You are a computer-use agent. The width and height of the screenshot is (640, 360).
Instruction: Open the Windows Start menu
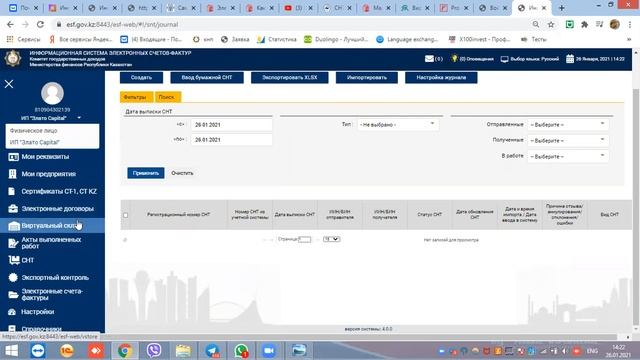click(11, 350)
